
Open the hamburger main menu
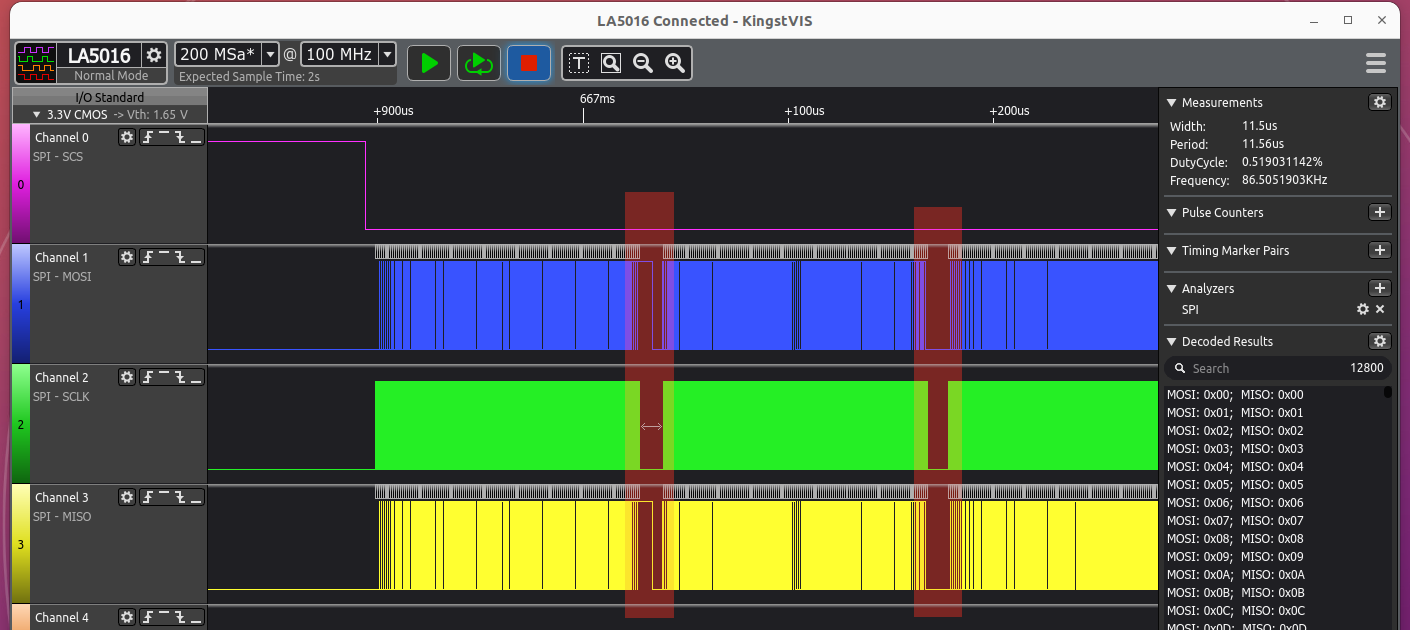click(x=1376, y=63)
